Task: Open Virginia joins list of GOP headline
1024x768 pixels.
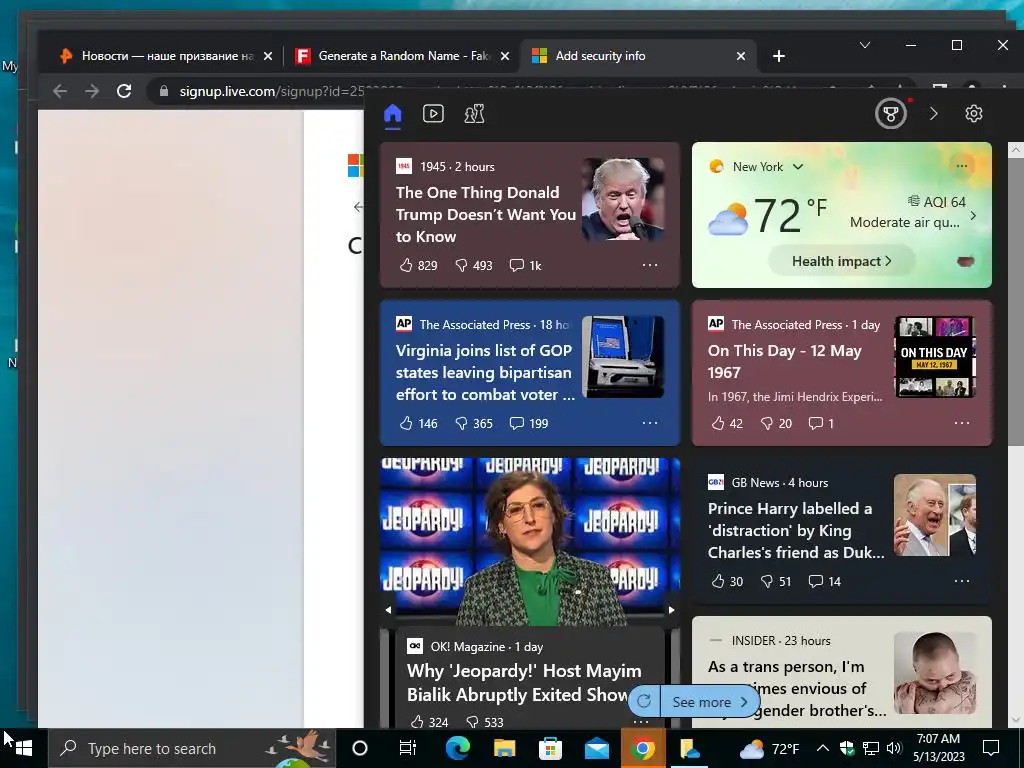Action: (x=485, y=372)
